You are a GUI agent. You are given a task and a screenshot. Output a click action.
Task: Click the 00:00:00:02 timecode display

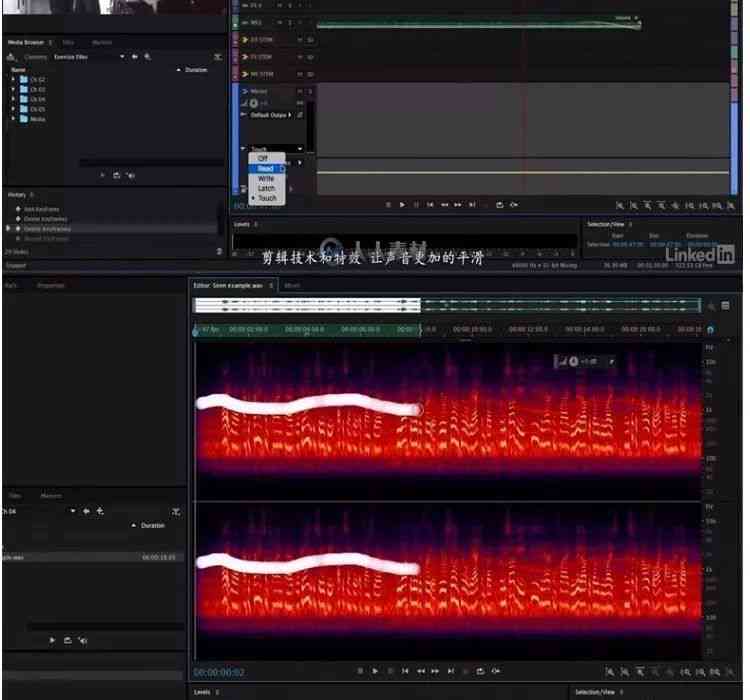pyautogui.click(x=219, y=672)
